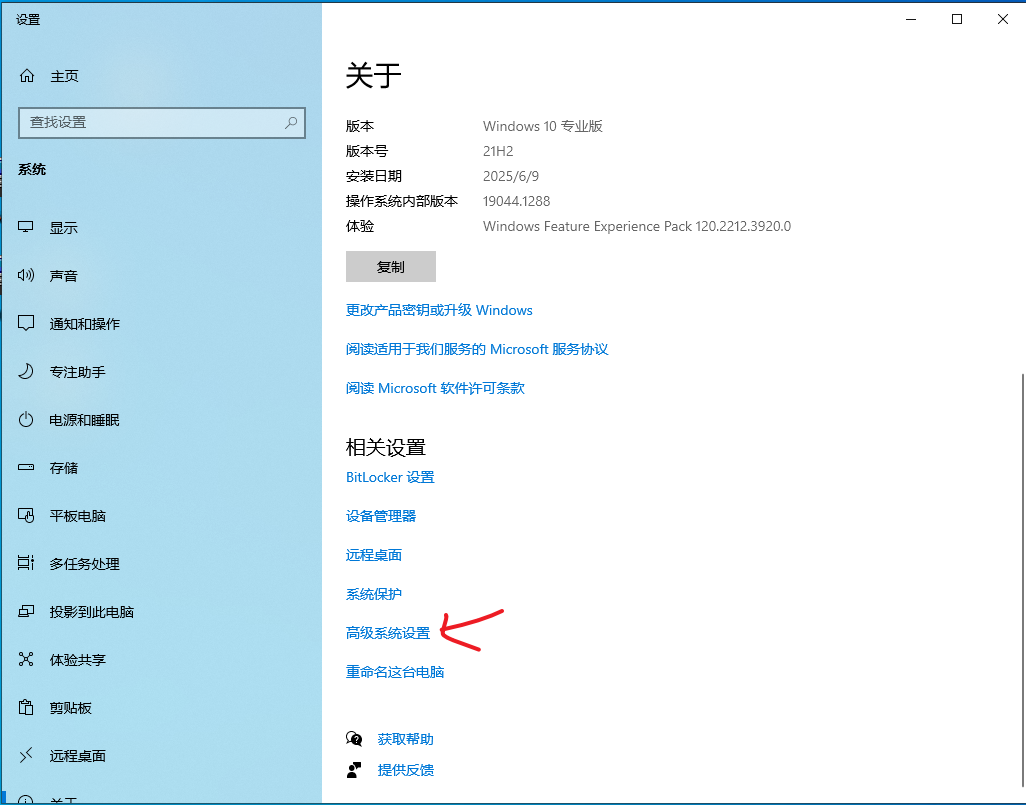The height and width of the screenshot is (805, 1026).
Task: Click the 提供反馈 person icon
Action: coord(354,770)
